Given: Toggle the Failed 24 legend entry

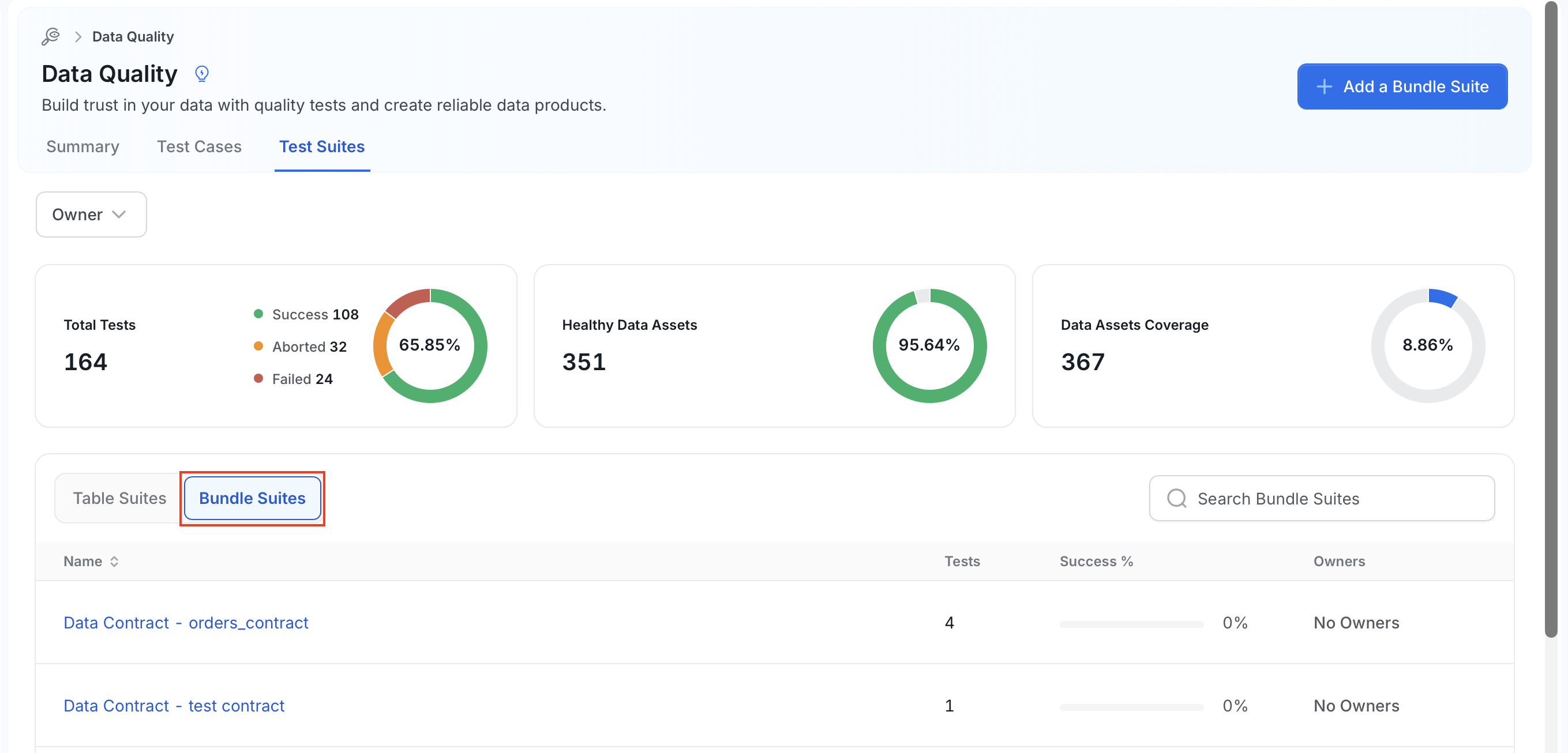Looking at the screenshot, I should [x=294, y=379].
